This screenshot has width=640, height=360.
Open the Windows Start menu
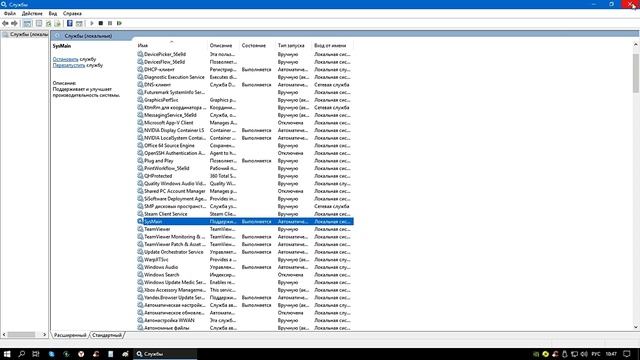point(7,354)
